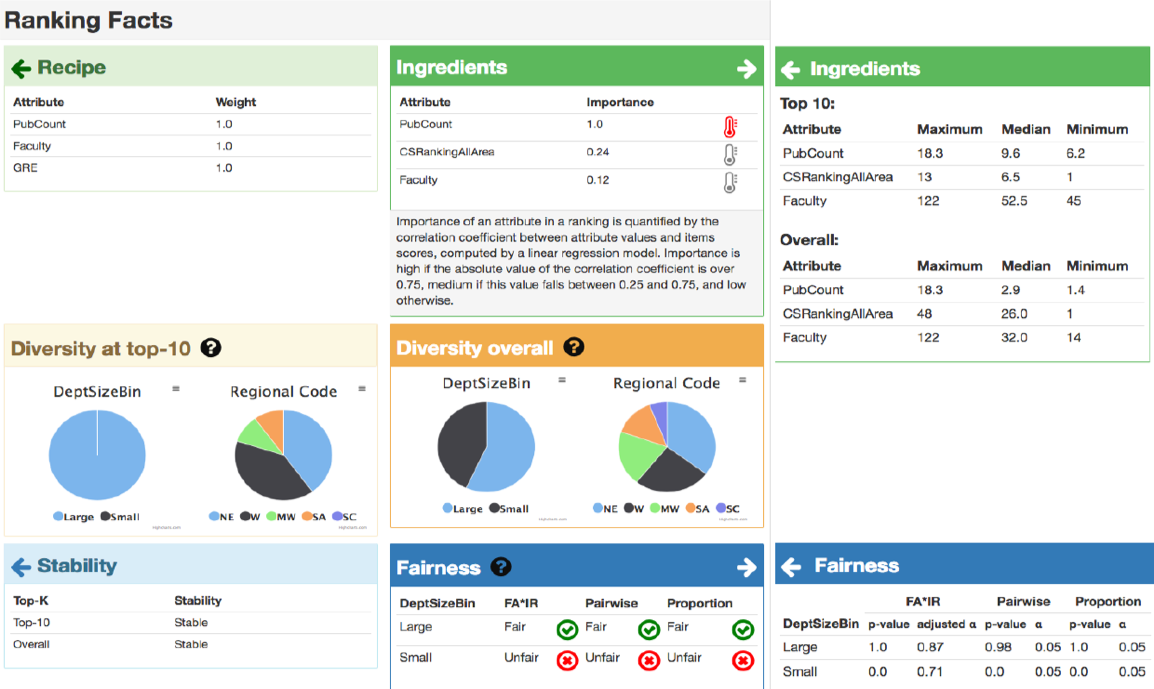This screenshot has width=1154, height=689.
Task: Toggle Small legend item in overall DeptSizeBin
Action: pos(509,509)
